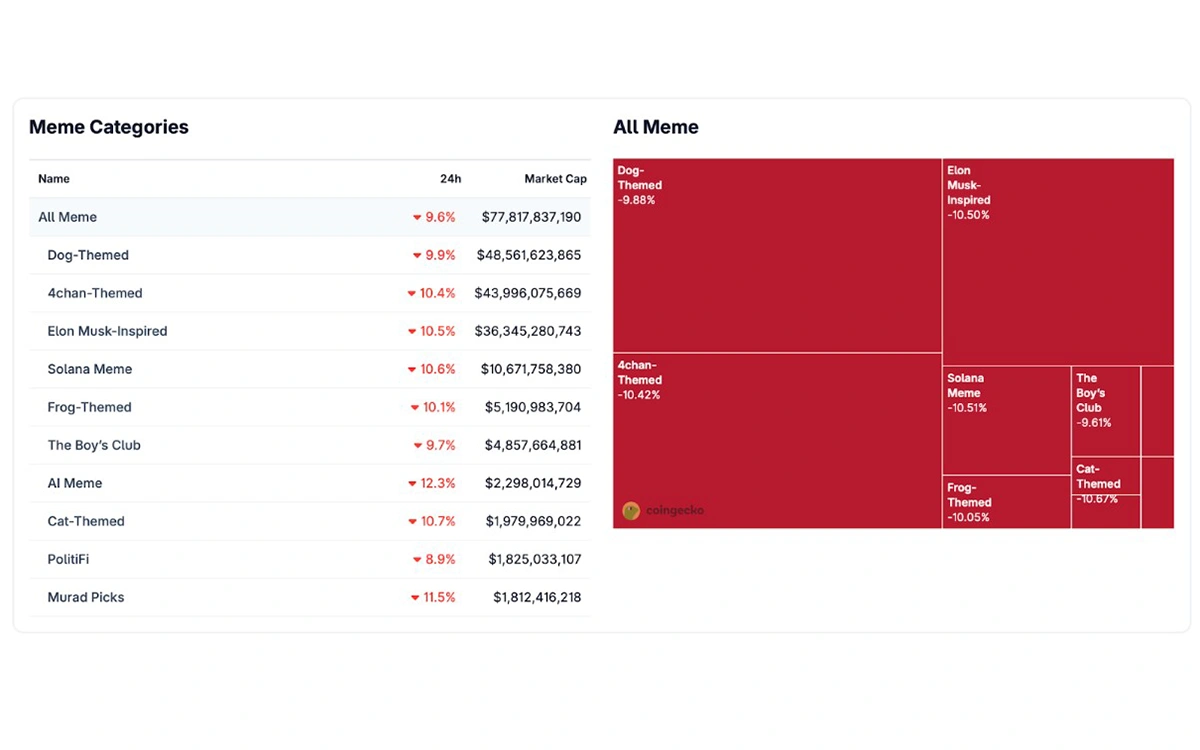Select the Solana Meme treemap tile

[x=1006, y=420]
